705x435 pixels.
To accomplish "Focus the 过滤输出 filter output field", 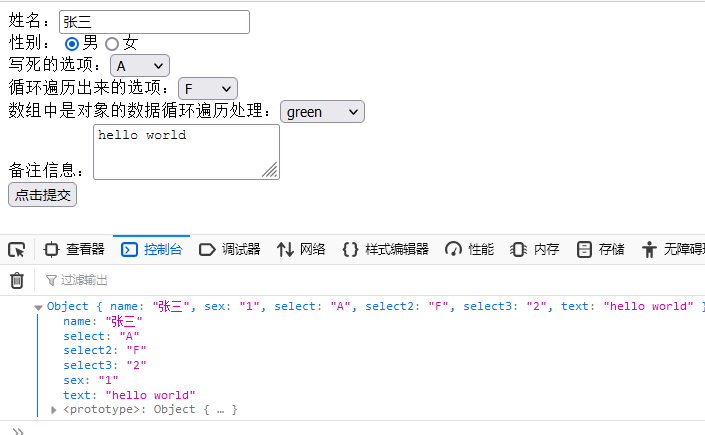I will (x=84, y=280).
